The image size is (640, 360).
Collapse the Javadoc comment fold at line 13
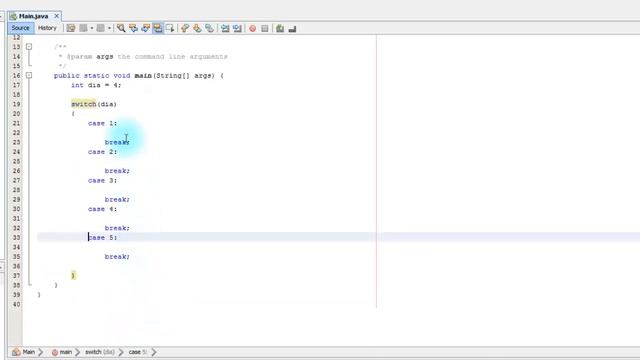(x=29, y=47)
